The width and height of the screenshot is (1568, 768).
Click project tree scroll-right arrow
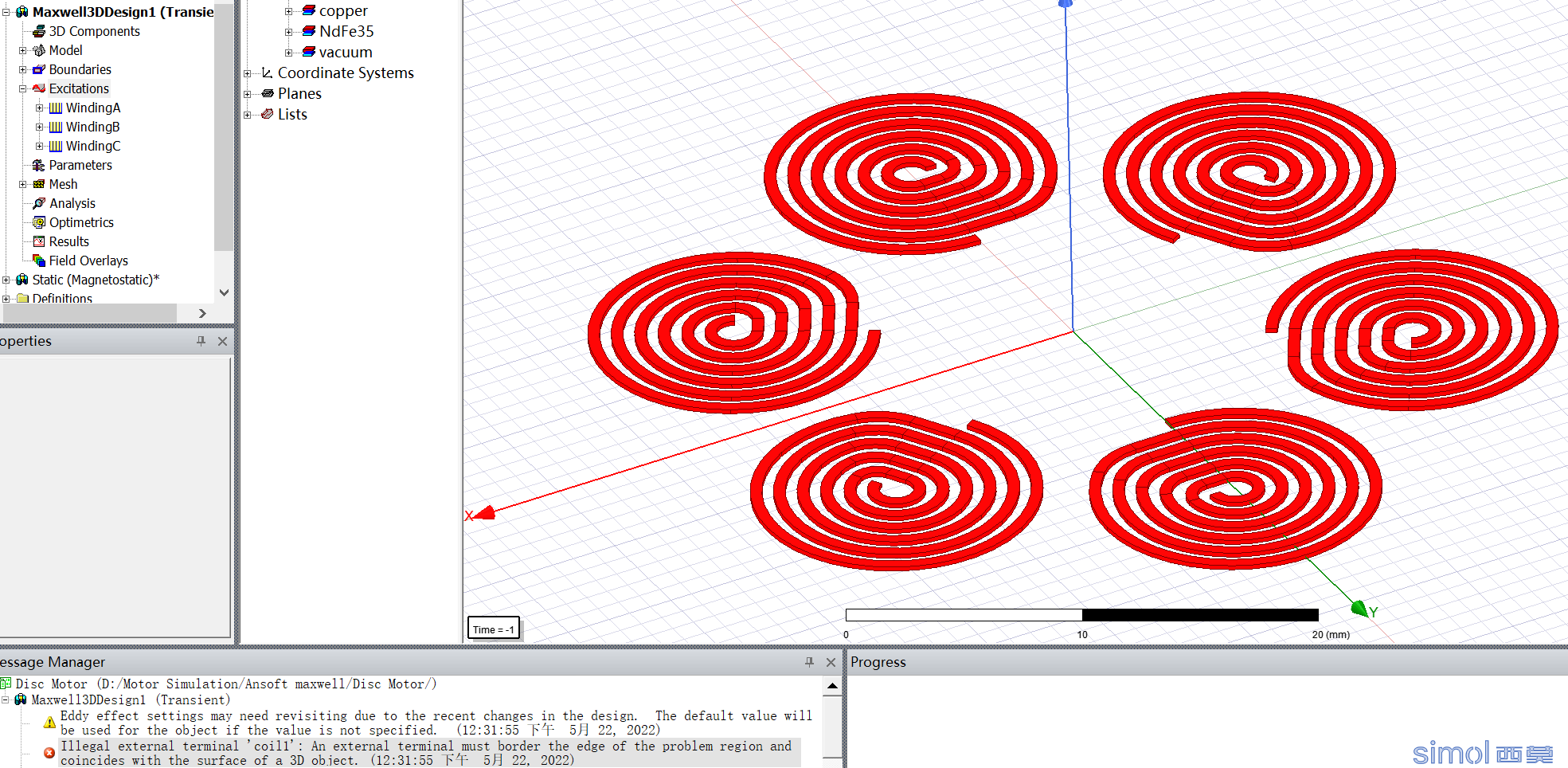(202, 313)
